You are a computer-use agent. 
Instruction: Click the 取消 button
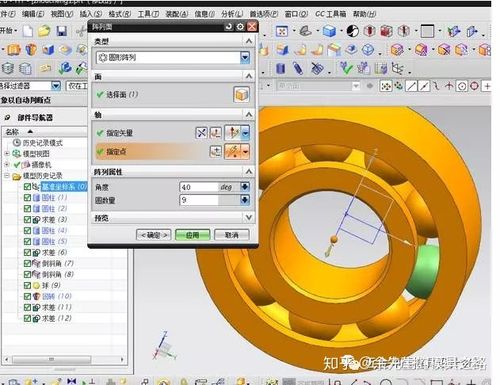231,235
